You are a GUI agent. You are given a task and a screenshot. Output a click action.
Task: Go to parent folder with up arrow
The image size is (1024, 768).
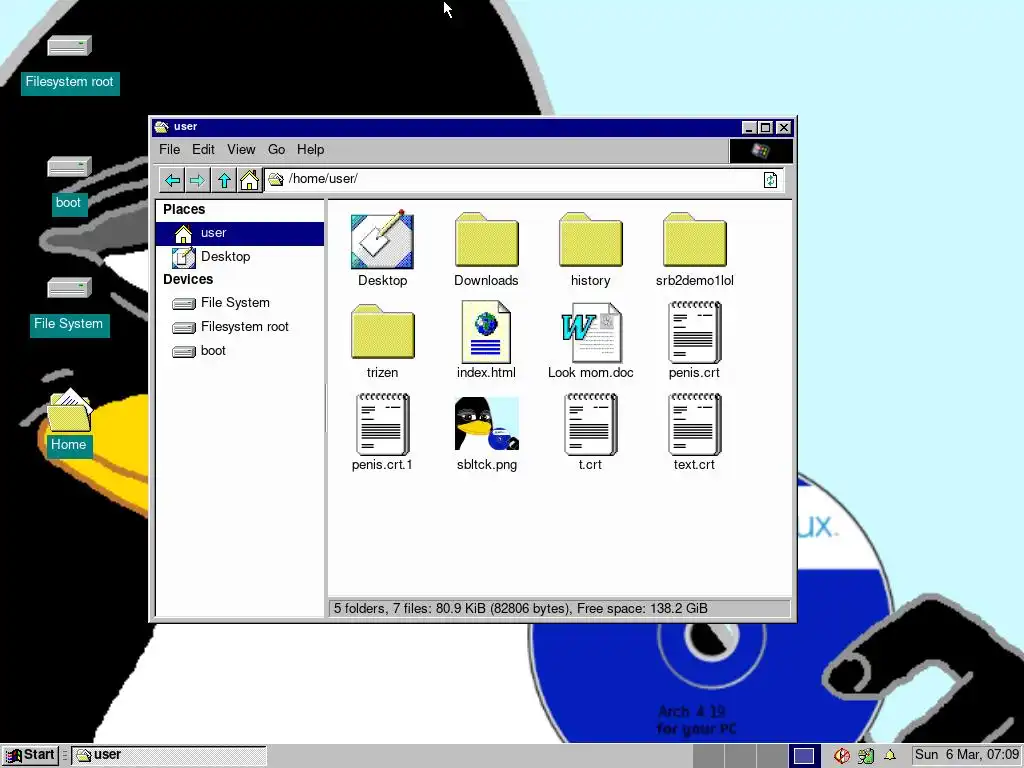pos(224,180)
